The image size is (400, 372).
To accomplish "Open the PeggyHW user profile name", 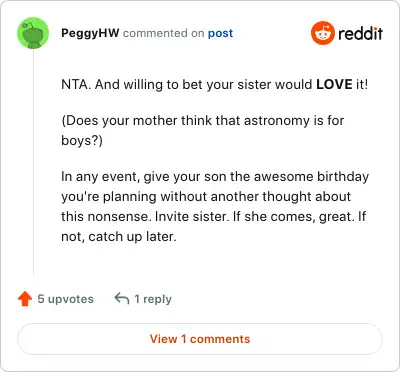I will click(x=90, y=33).
